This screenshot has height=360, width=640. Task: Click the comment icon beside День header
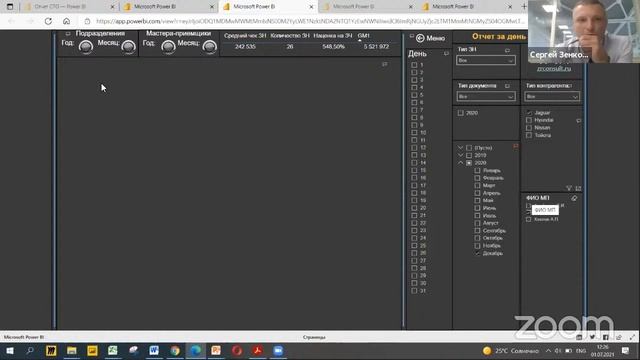click(x=446, y=53)
